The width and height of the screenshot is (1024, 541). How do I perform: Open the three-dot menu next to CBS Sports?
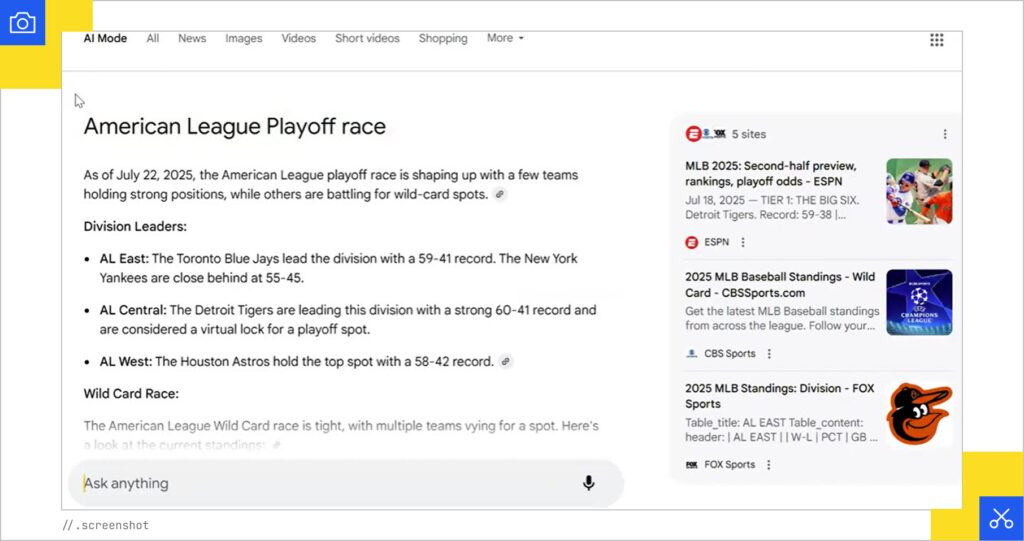point(769,353)
